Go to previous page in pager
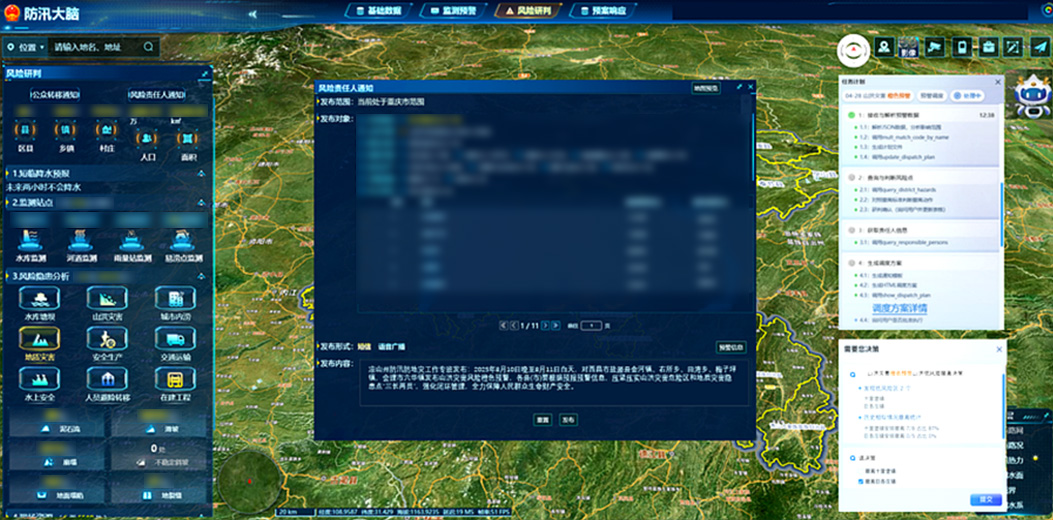 pos(514,325)
